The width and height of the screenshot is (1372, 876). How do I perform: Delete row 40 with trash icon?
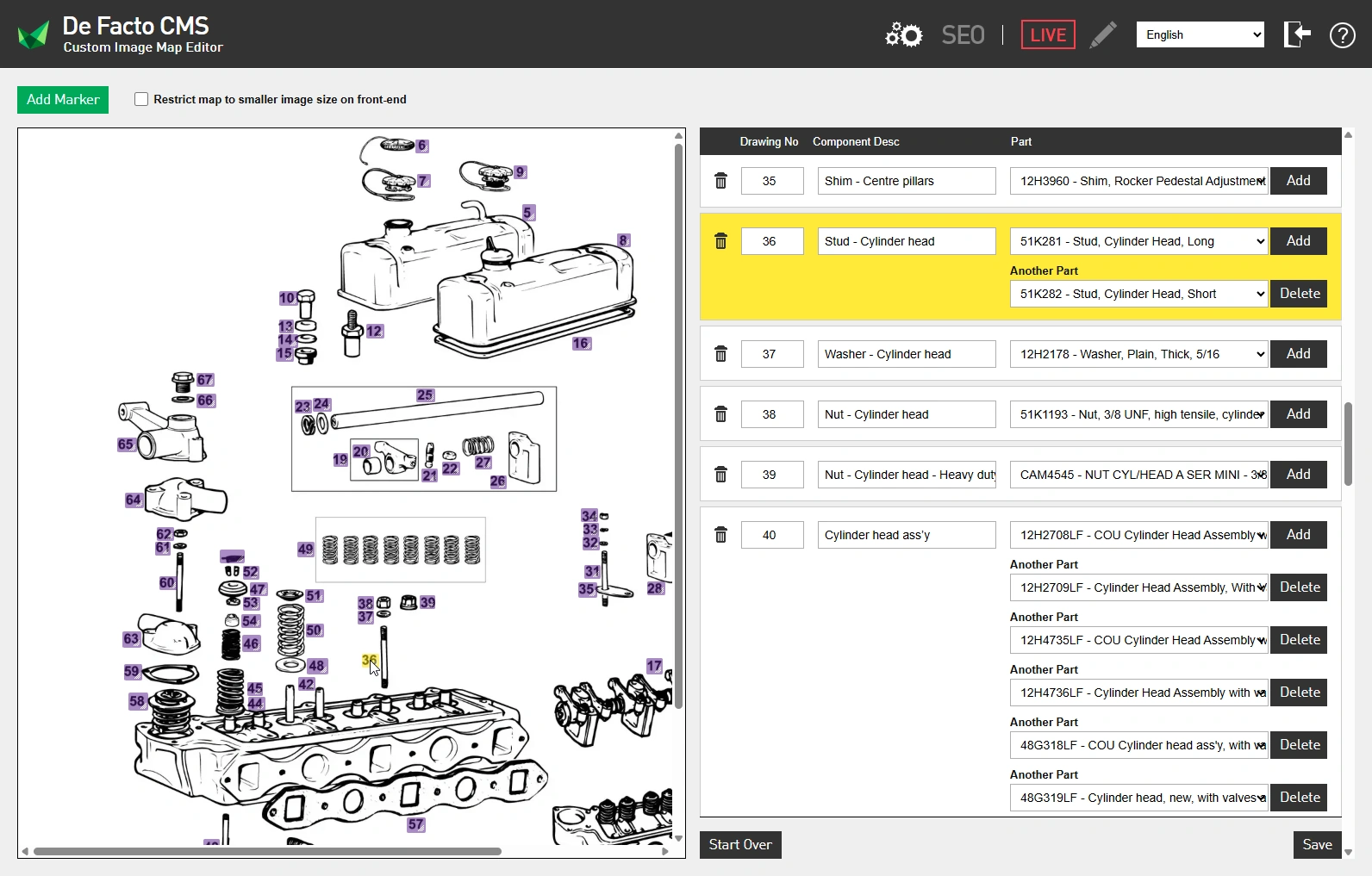[721, 535]
